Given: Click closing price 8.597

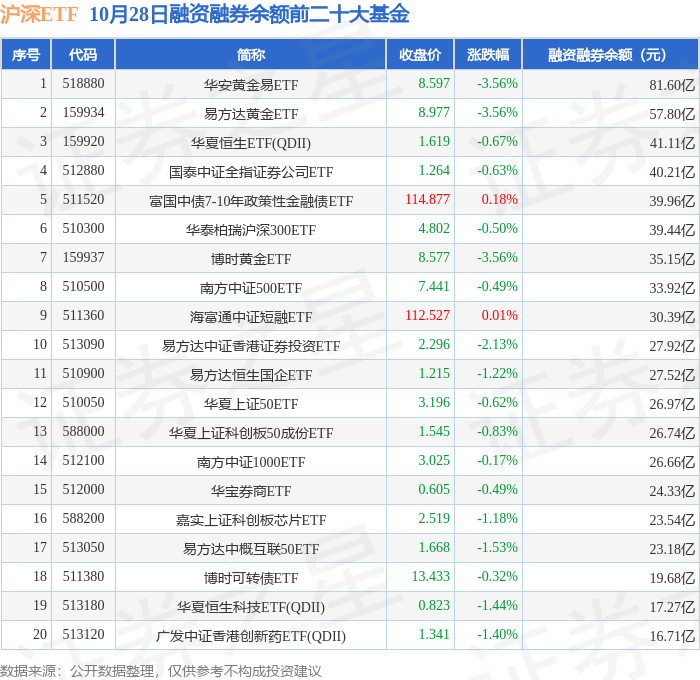Looking at the screenshot, I should (434, 83).
